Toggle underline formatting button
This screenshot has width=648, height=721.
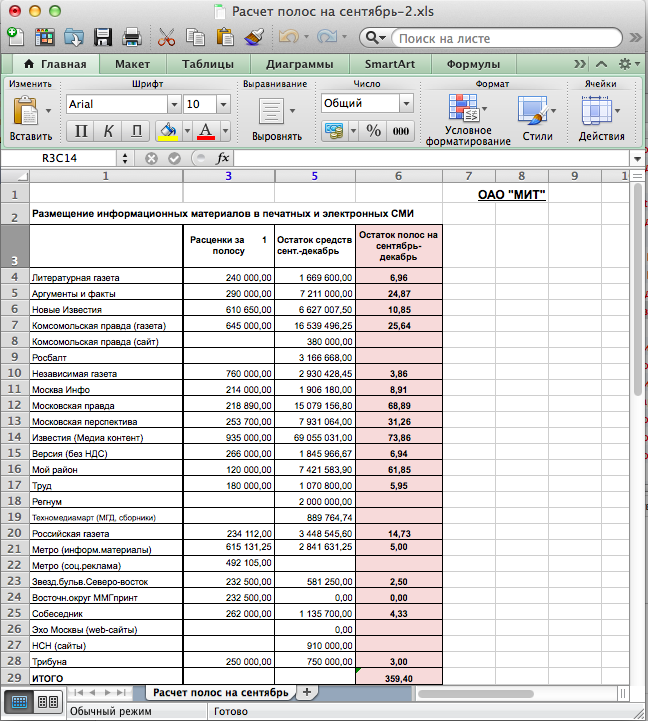coord(136,131)
